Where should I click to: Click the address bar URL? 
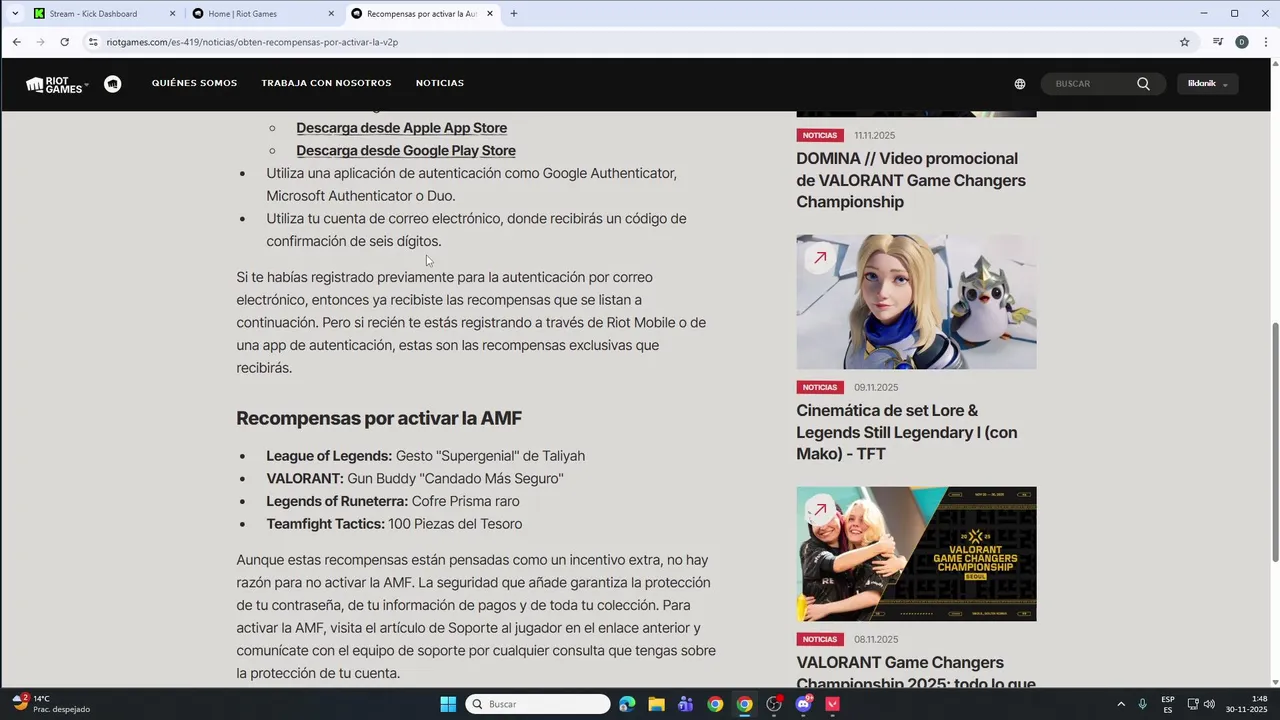[252, 42]
